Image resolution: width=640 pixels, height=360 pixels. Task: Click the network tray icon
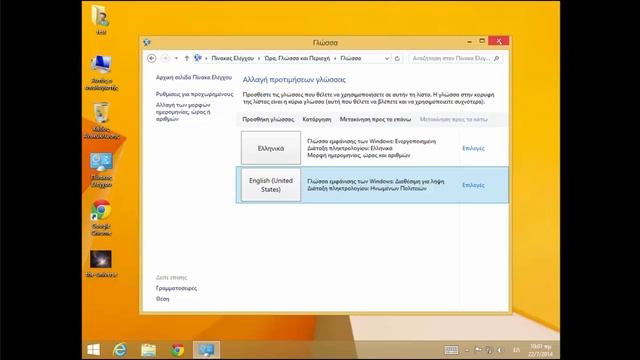[489, 350]
